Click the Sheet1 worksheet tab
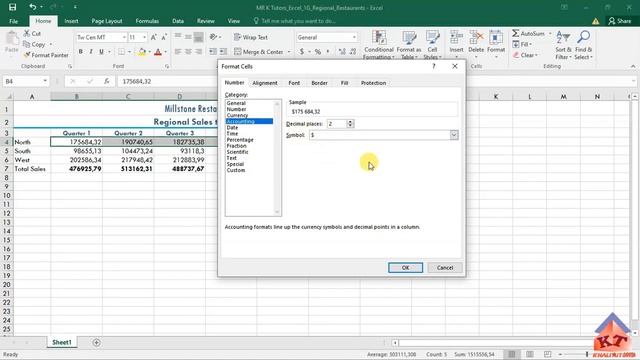 click(62, 342)
